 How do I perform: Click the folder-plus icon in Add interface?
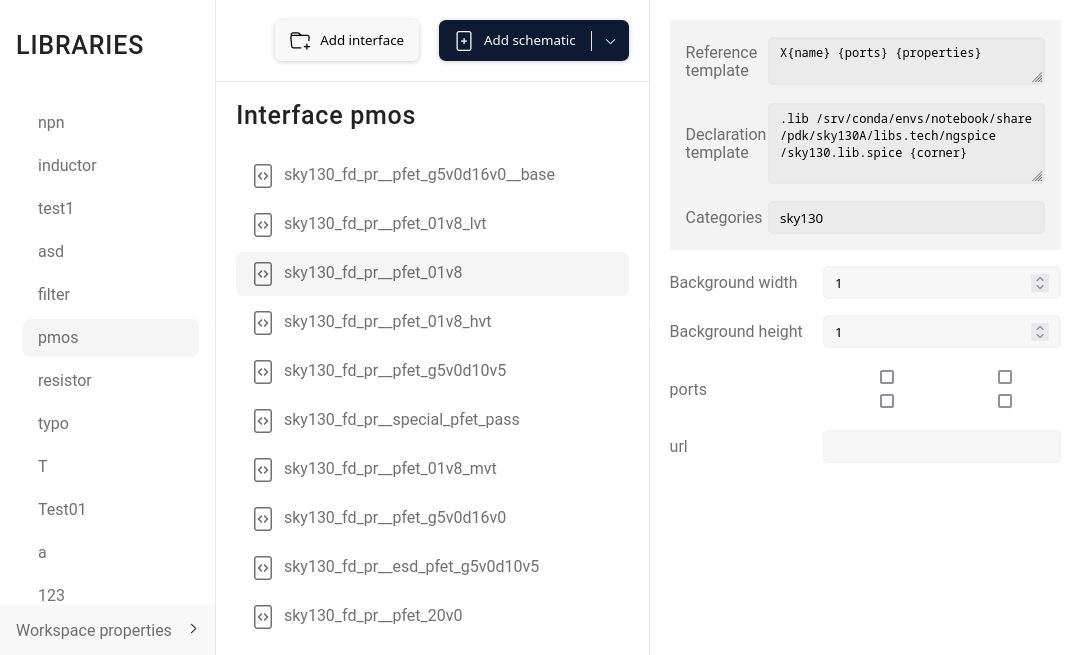(300, 41)
